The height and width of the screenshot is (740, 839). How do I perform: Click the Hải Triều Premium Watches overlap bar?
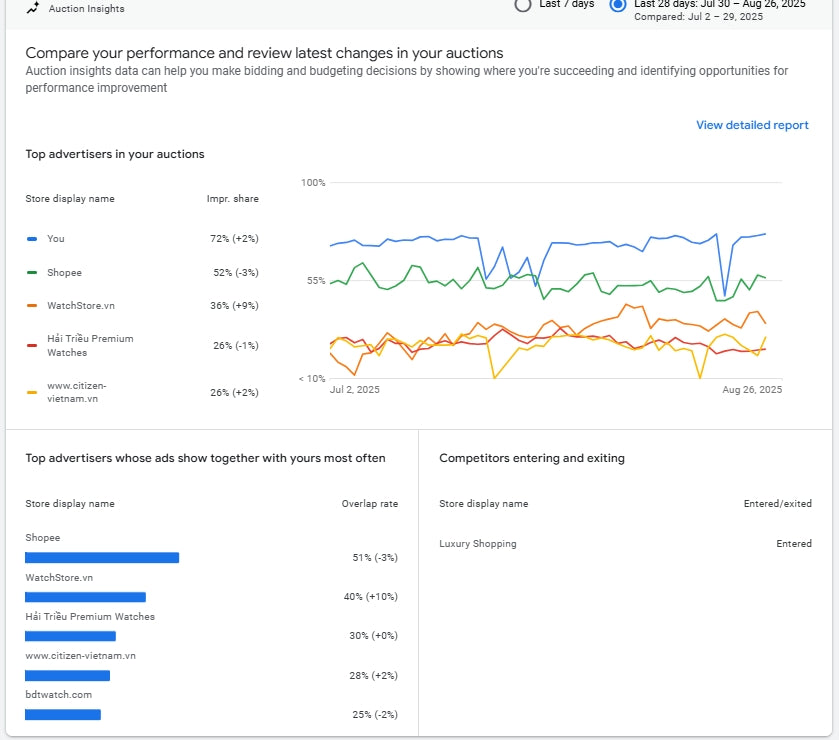point(70,636)
